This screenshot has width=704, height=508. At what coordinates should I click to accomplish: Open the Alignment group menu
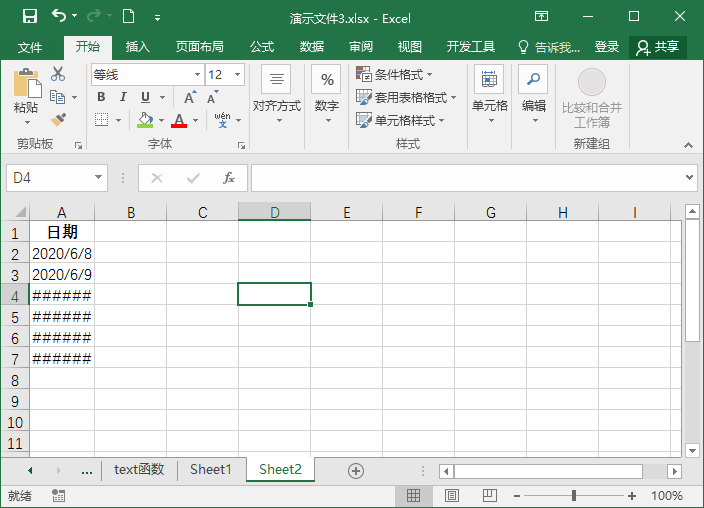click(x=277, y=95)
